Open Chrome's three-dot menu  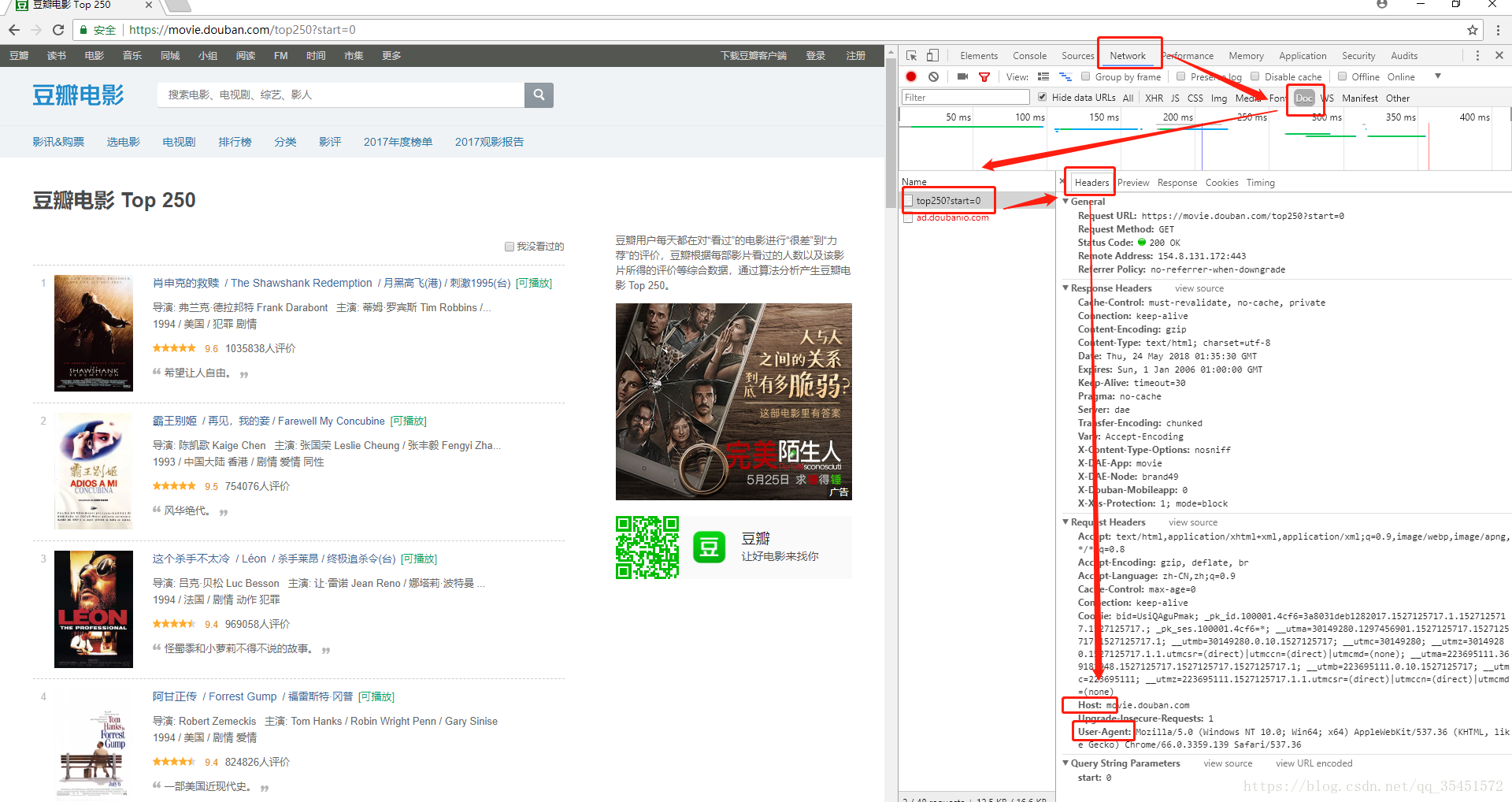tap(1498, 30)
